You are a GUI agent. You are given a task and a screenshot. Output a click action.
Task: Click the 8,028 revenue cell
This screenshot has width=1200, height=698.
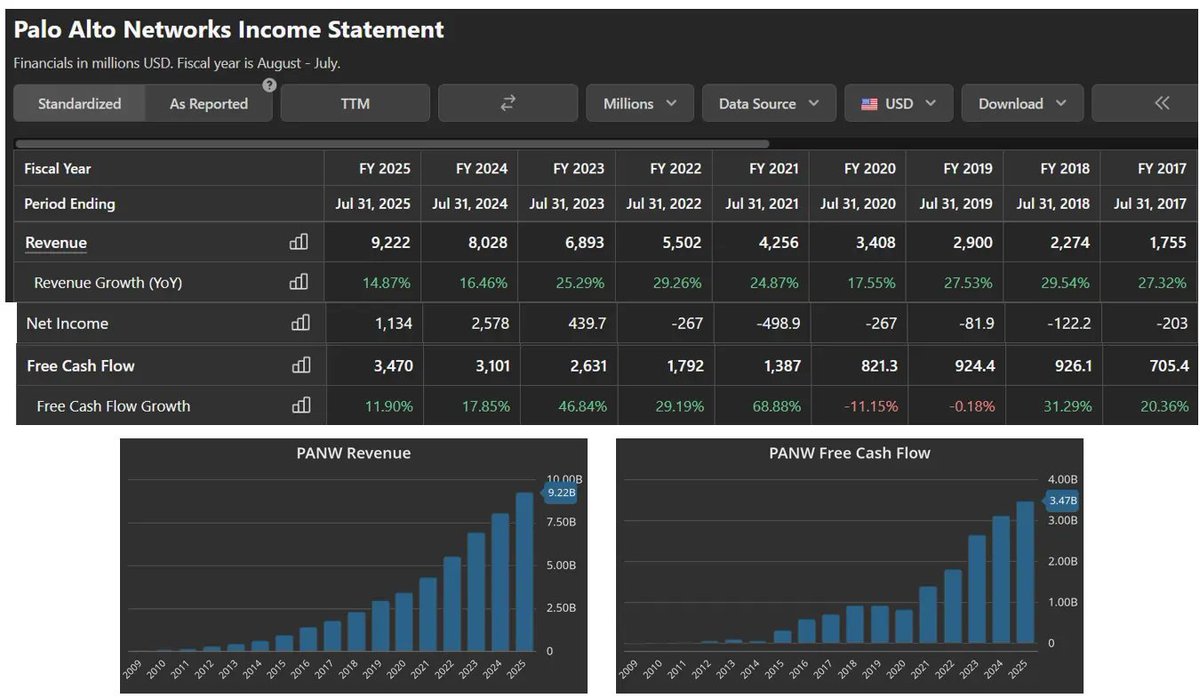[488, 242]
